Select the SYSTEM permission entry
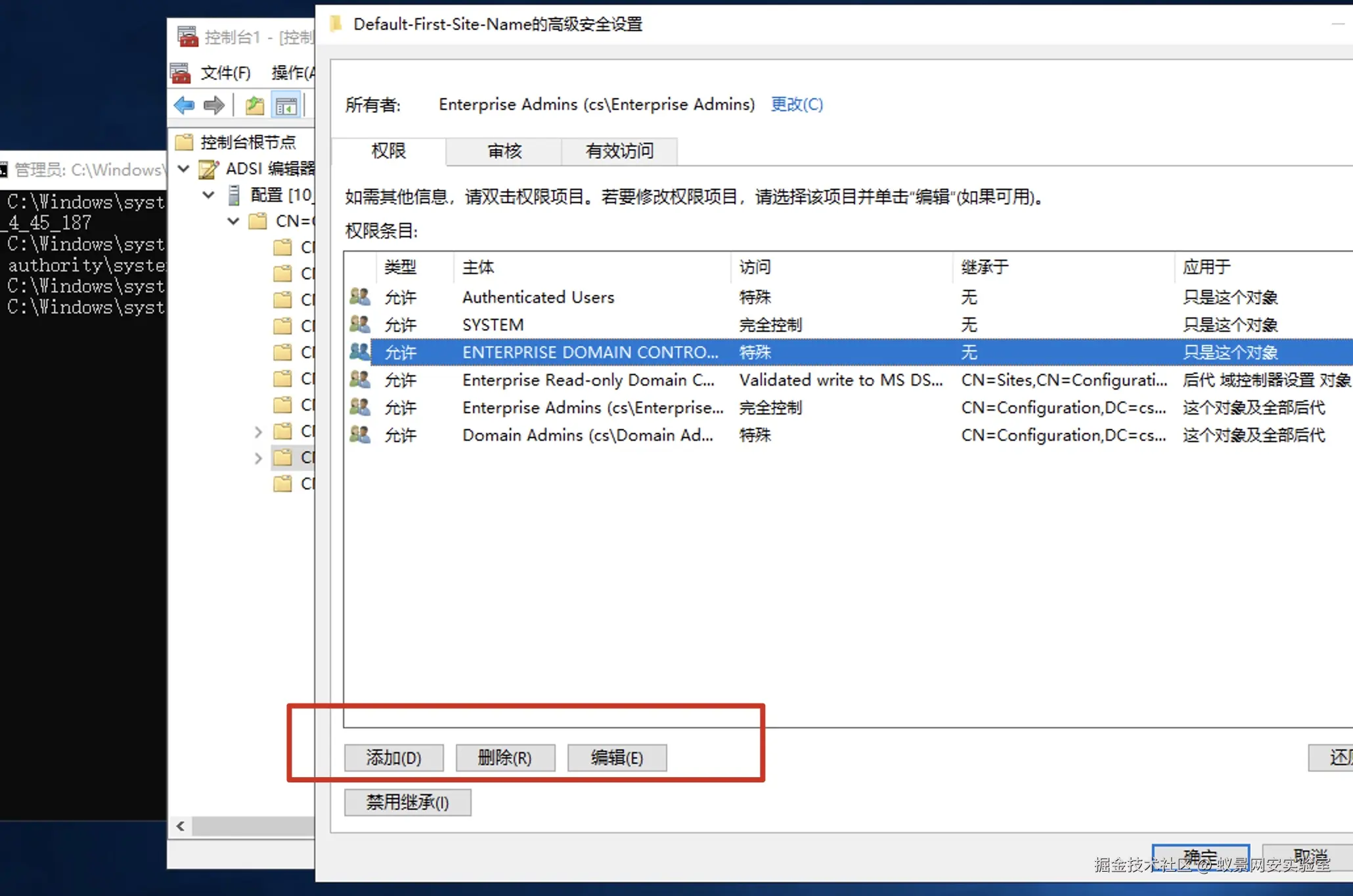 pyautogui.click(x=493, y=325)
